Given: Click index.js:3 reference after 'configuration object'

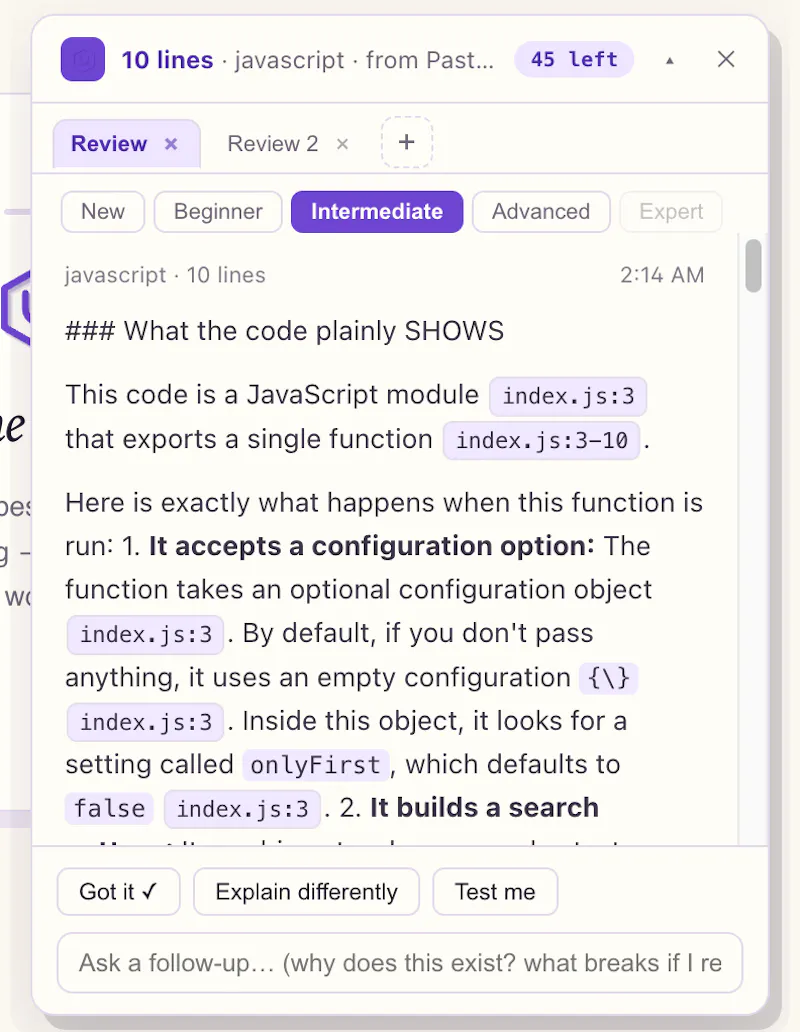Looking at the screenshot, I should coord(145,634).
